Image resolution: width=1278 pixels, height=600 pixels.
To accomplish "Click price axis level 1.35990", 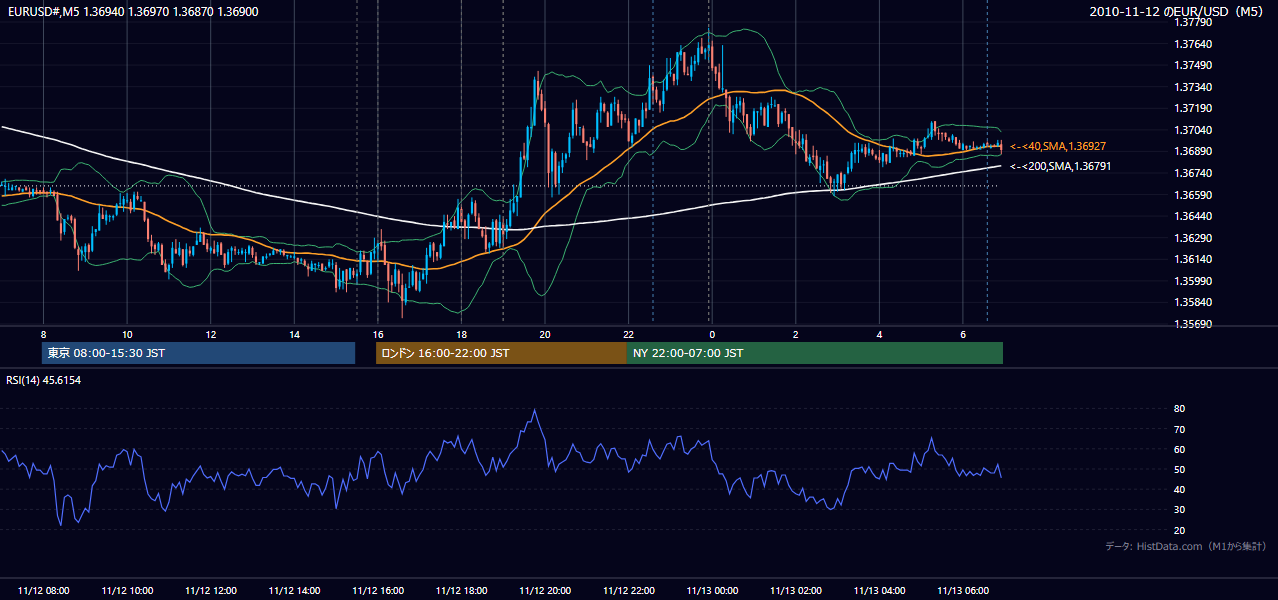I will pos(1194,281).
